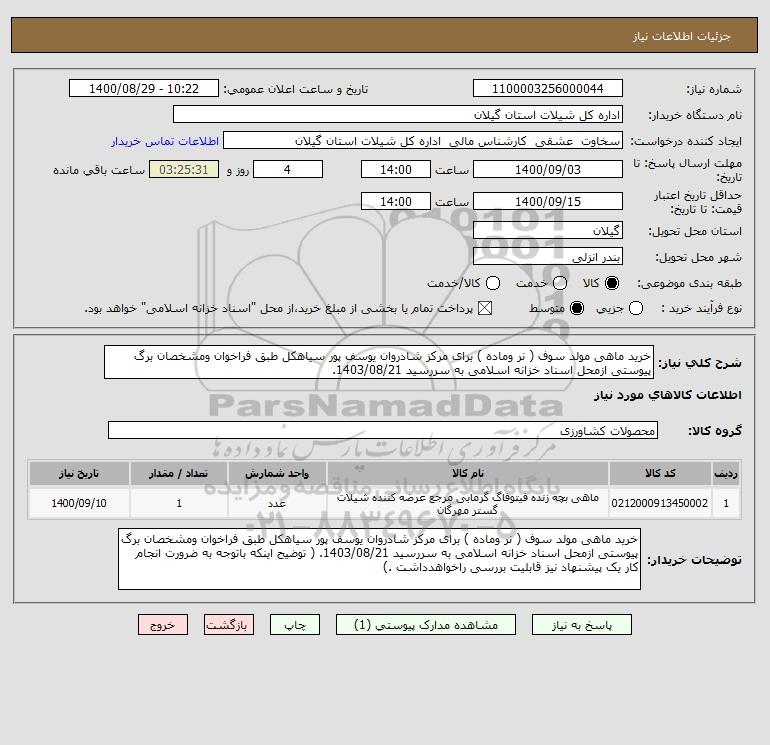Image resolution: width=770 pixels, height=745 pixels.
Task: Click the remaining days field showing 4
Action: [x=288, y=169]
